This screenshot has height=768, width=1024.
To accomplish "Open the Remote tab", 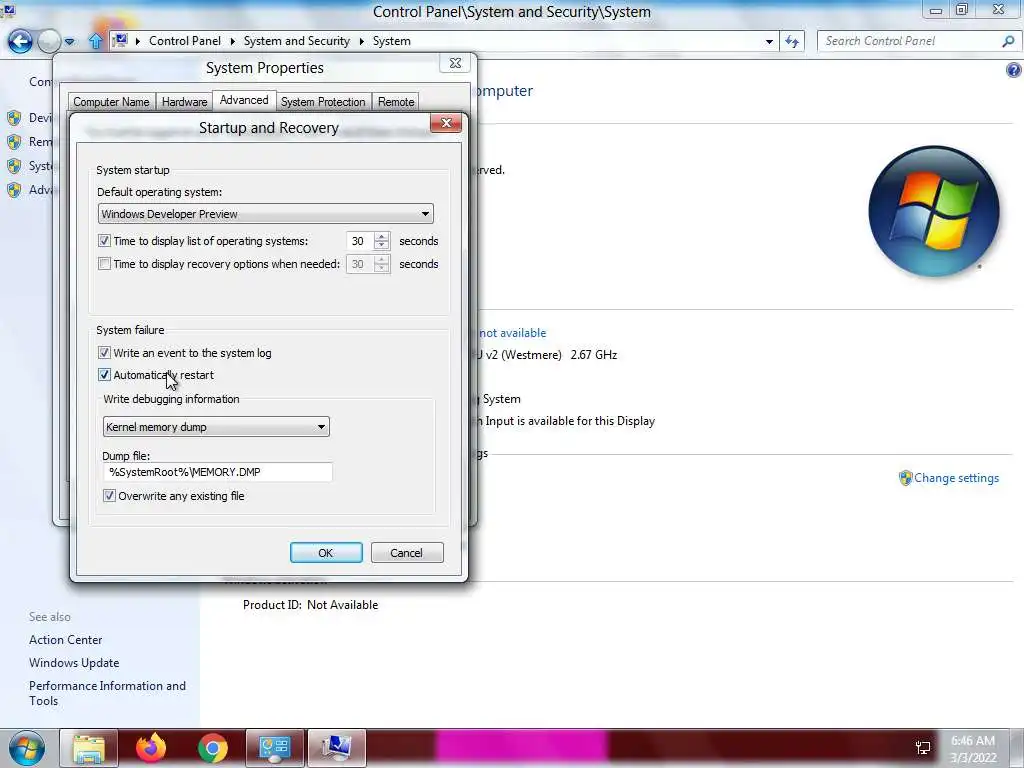I will tap(396, 102).
